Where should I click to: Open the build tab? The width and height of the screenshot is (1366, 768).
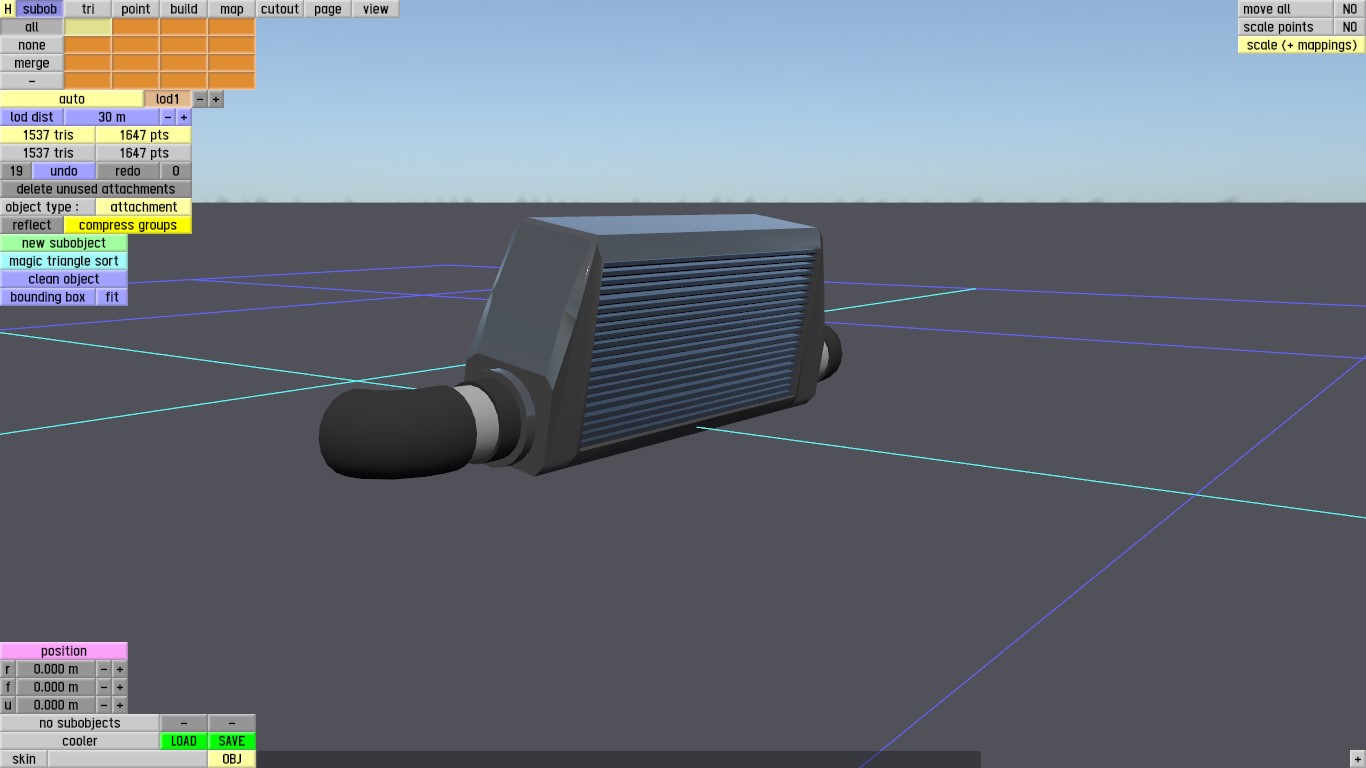(184, 9)
